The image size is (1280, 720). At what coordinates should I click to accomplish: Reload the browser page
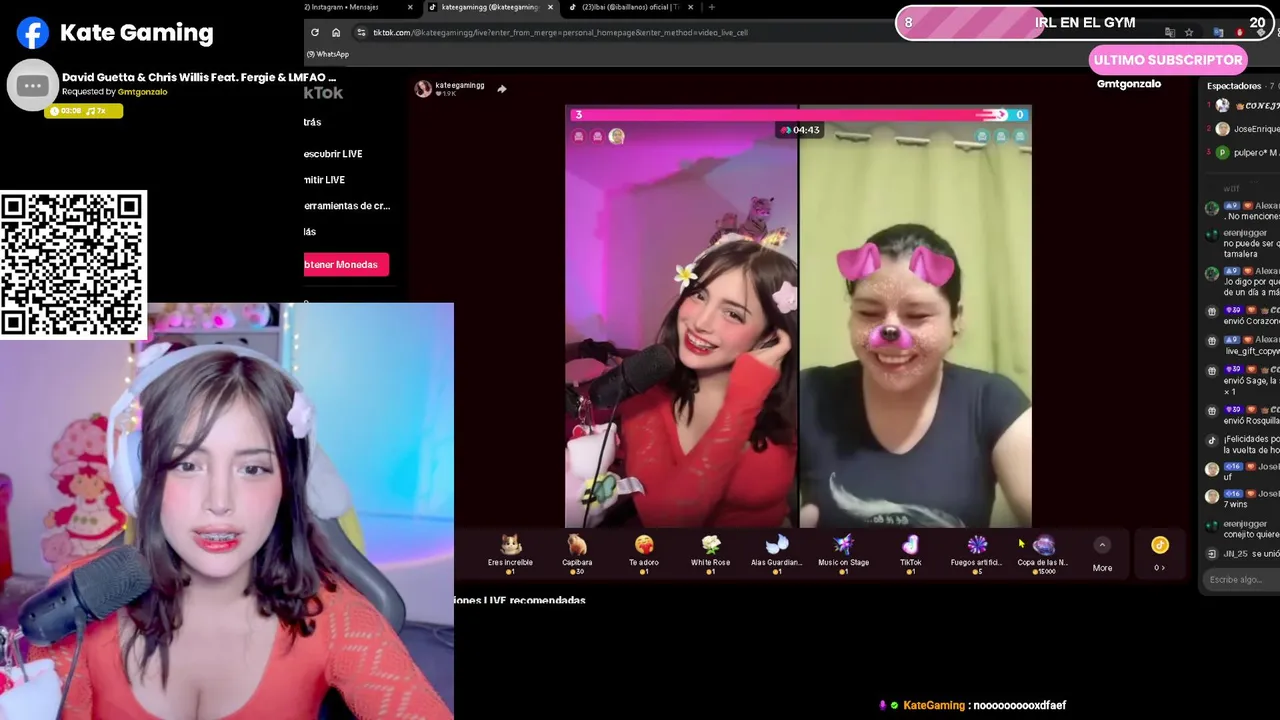[314, 32]
